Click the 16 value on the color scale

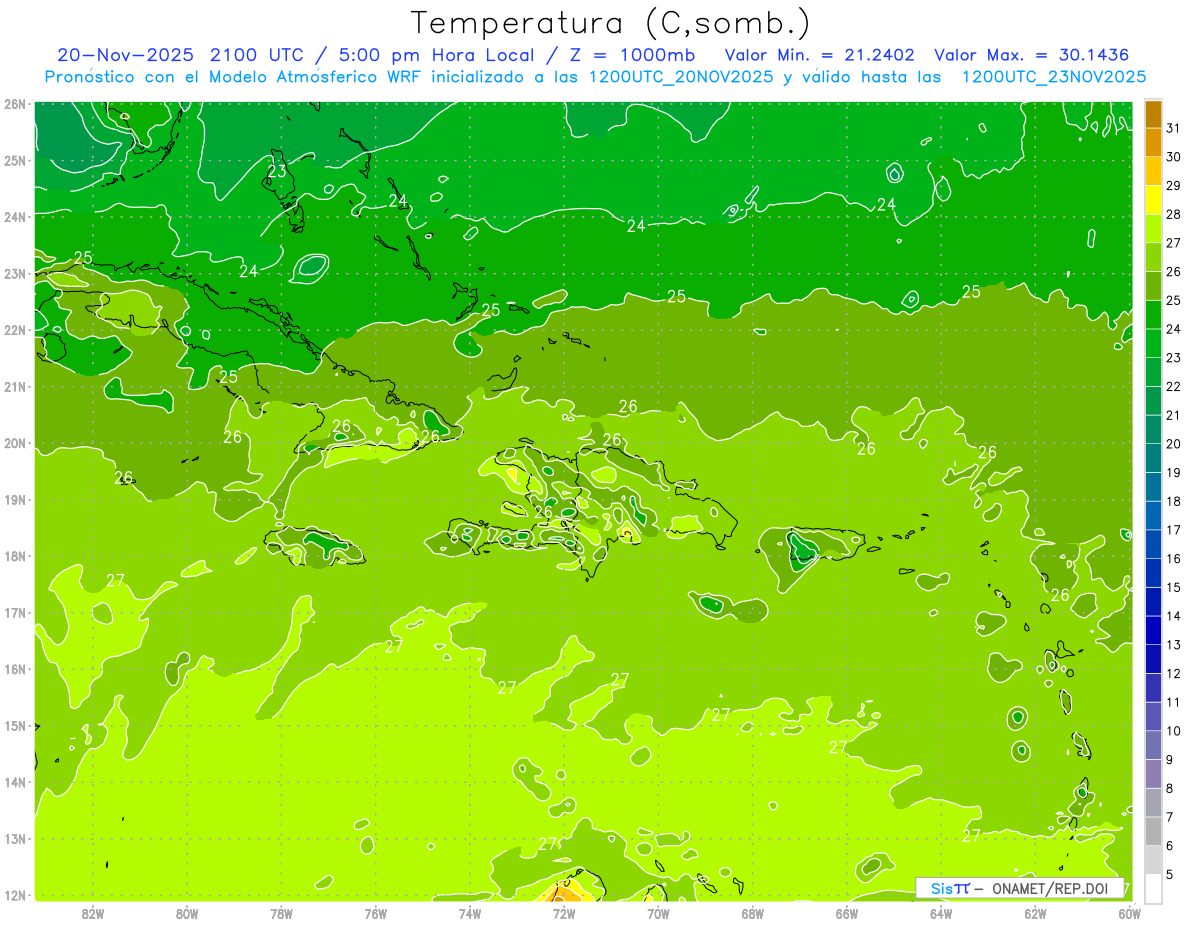pyautogui.click(x=1173, y=558)
